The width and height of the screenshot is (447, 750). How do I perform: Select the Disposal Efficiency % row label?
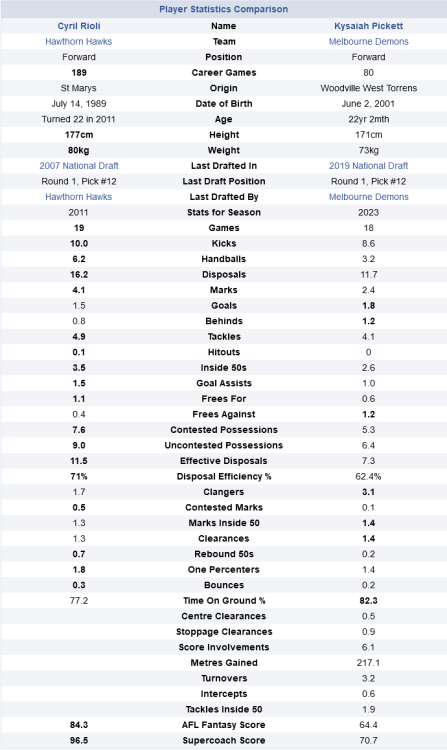pyautogui.click(x=224, y=476)
